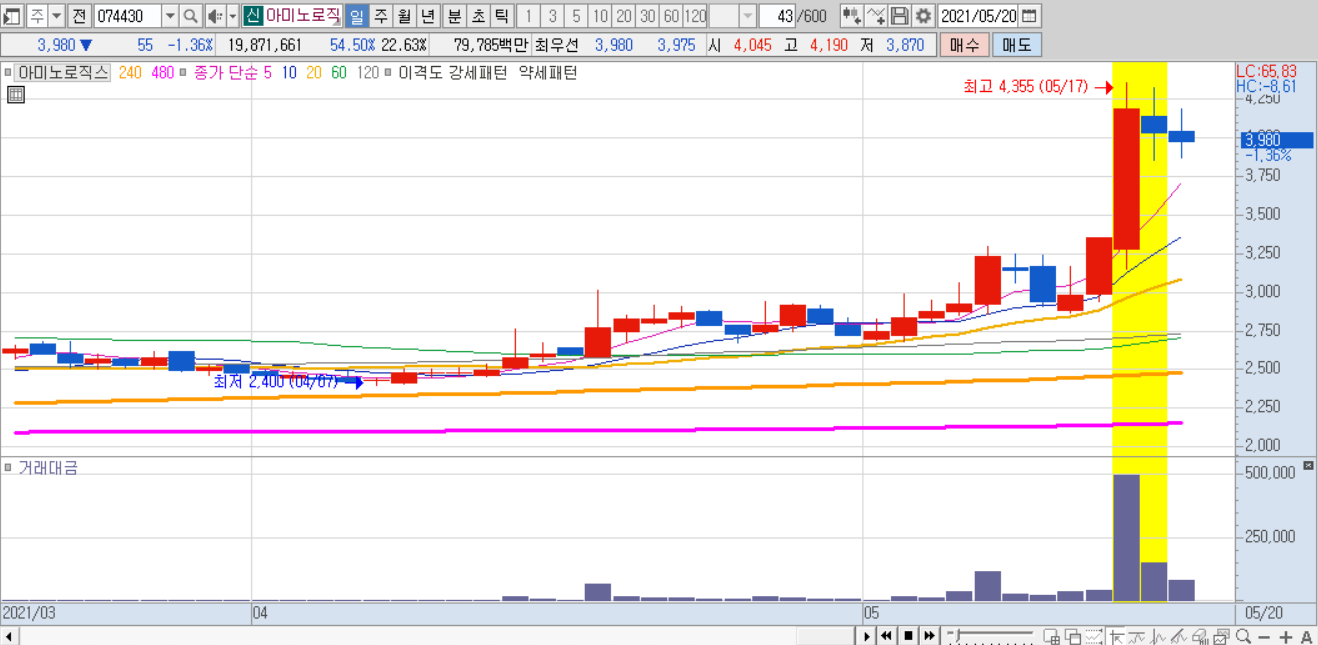This screenshot has height=645, width=1318.
Task: Switch to second 초 chart period
Action: click(x=477, y=16)
